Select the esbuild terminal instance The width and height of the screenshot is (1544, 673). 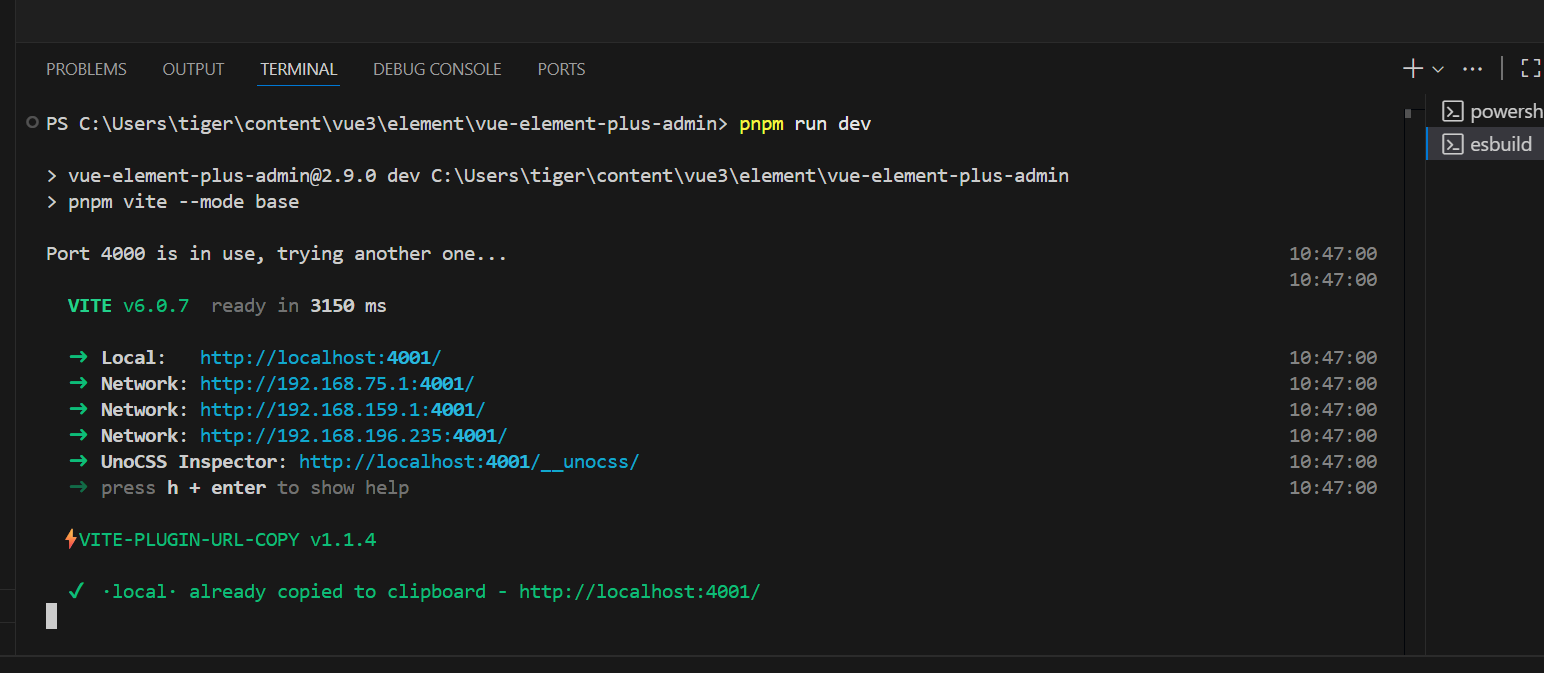[1486, 144]
